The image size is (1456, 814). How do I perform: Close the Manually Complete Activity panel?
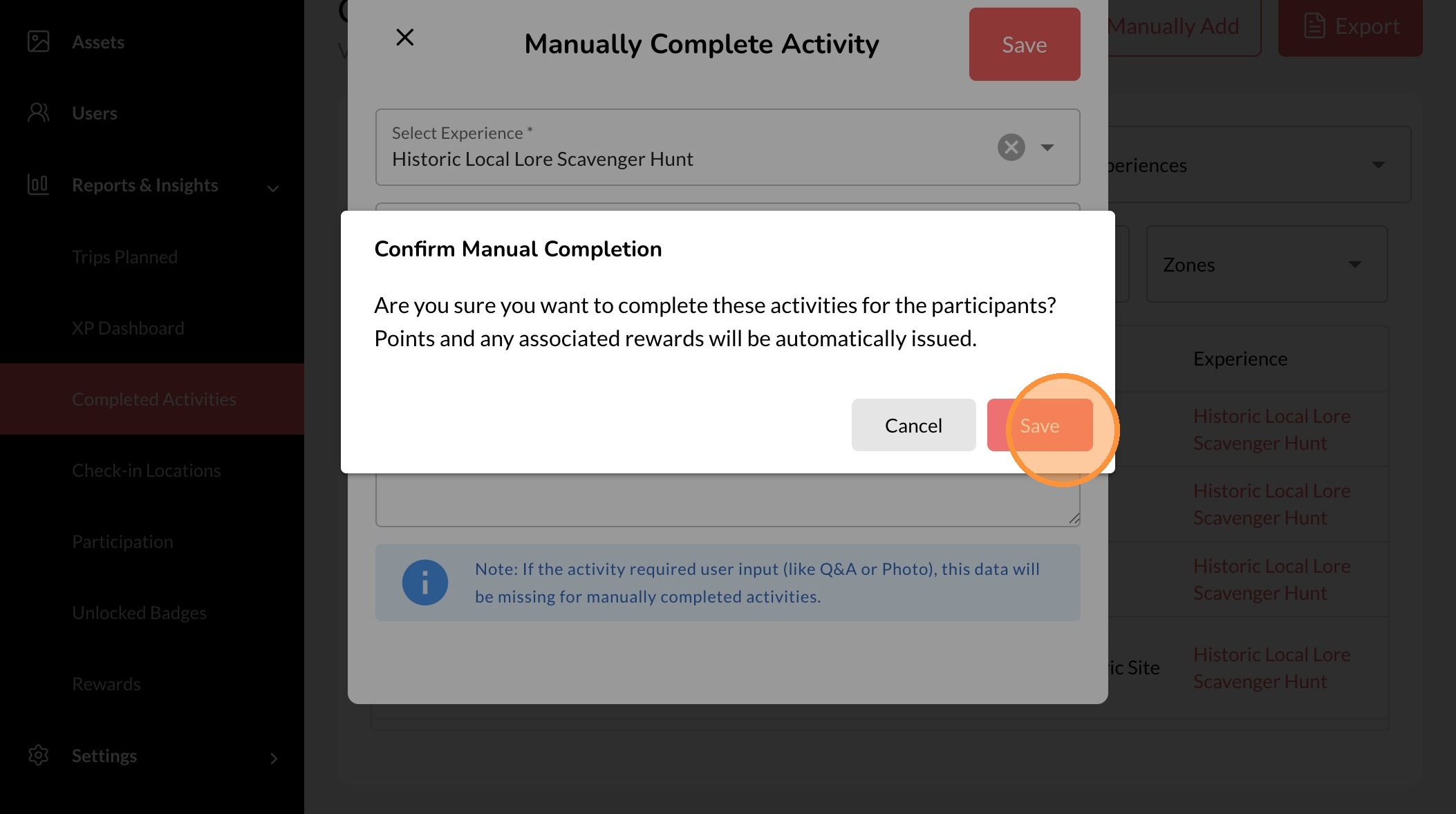coord(405,37)
